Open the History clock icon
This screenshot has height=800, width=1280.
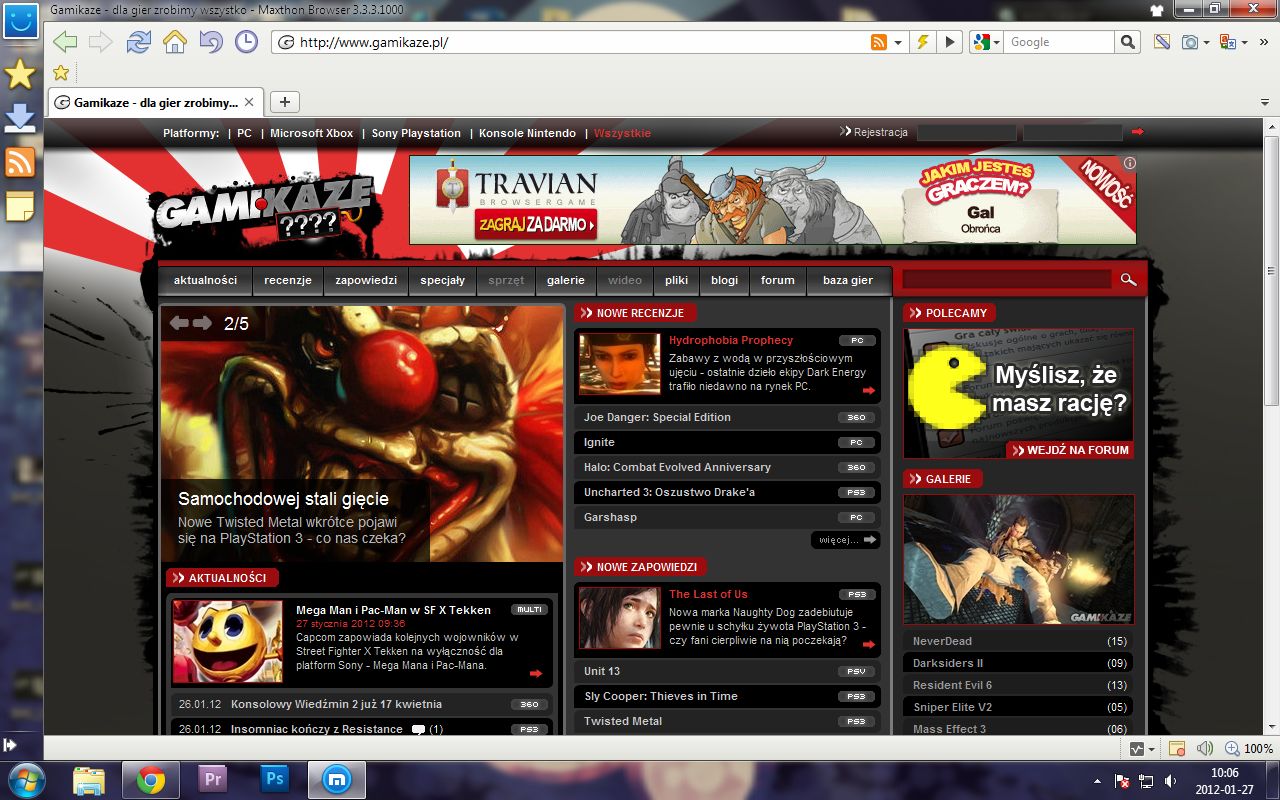click(x=246, y=42)
